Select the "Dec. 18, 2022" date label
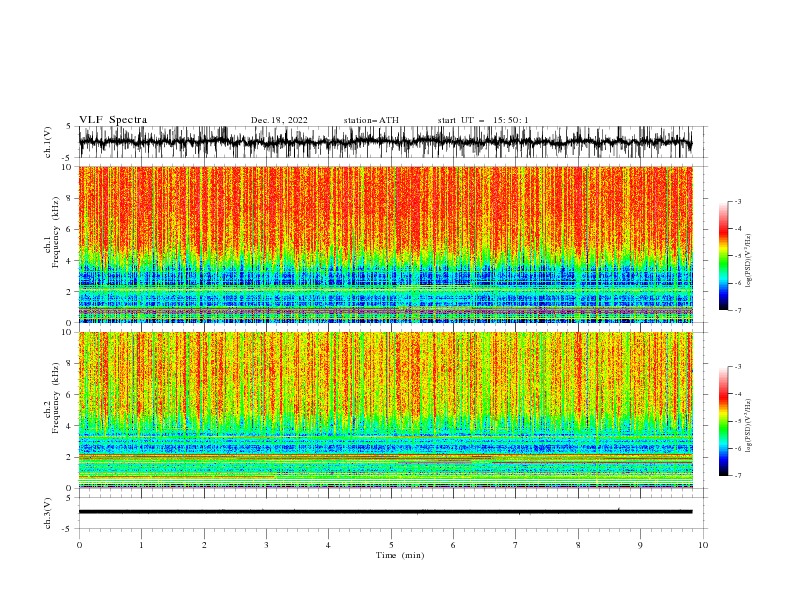792x612 pixels. point(279,120)
